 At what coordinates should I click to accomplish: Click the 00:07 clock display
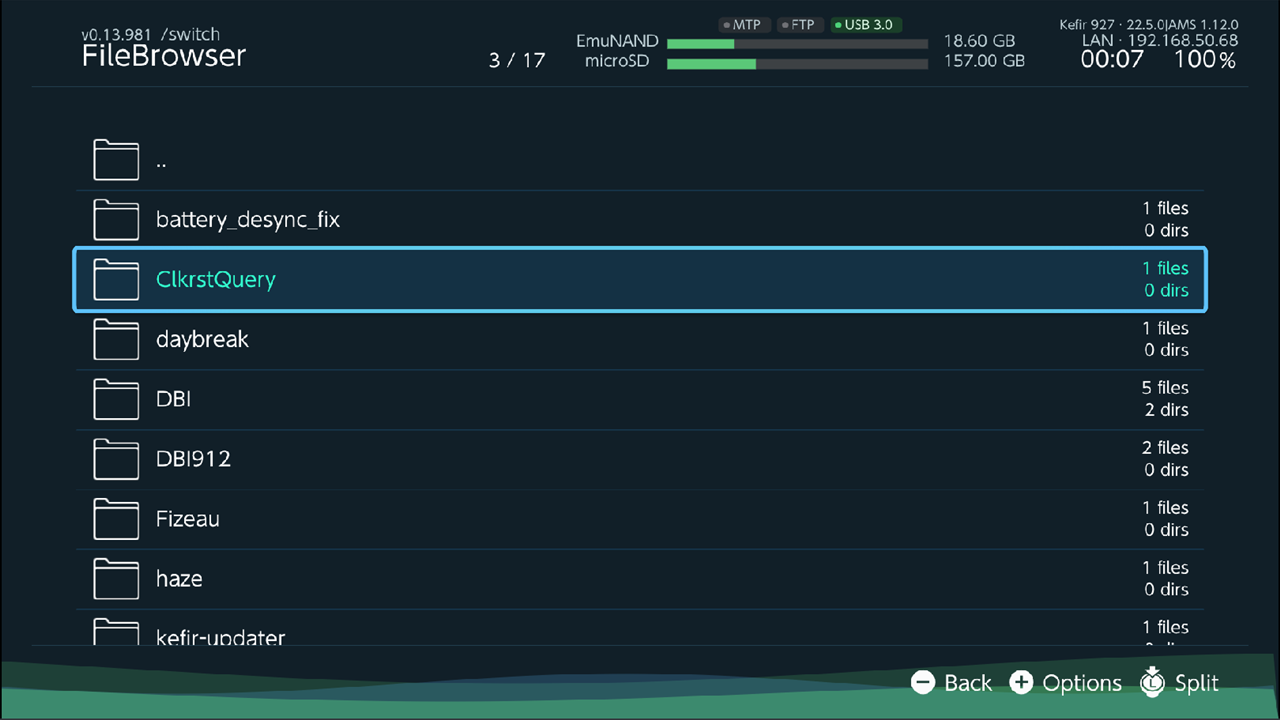click(x=1112, y=60)
